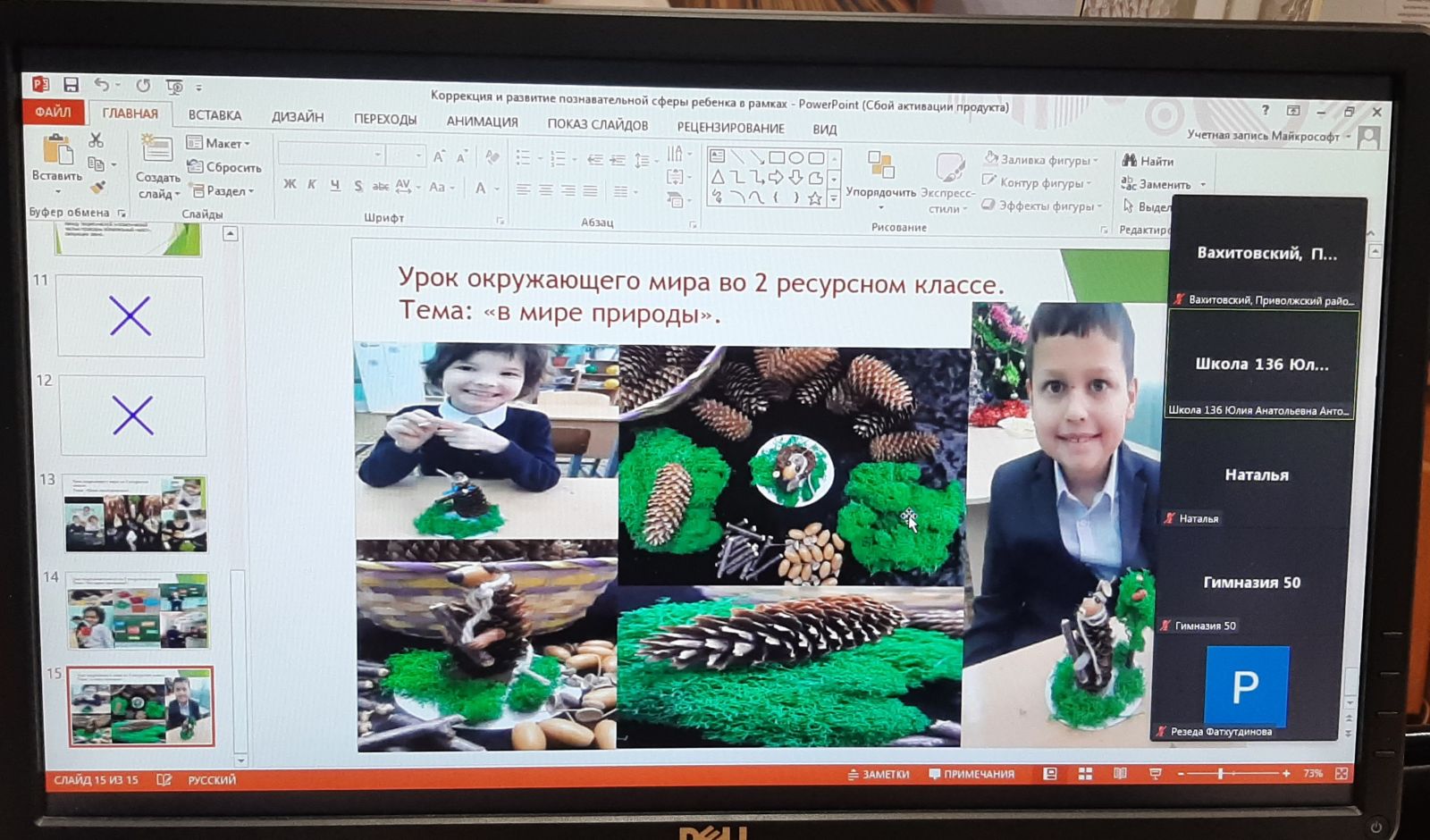Start slideshow from status bar icon

click(1155, 774)
